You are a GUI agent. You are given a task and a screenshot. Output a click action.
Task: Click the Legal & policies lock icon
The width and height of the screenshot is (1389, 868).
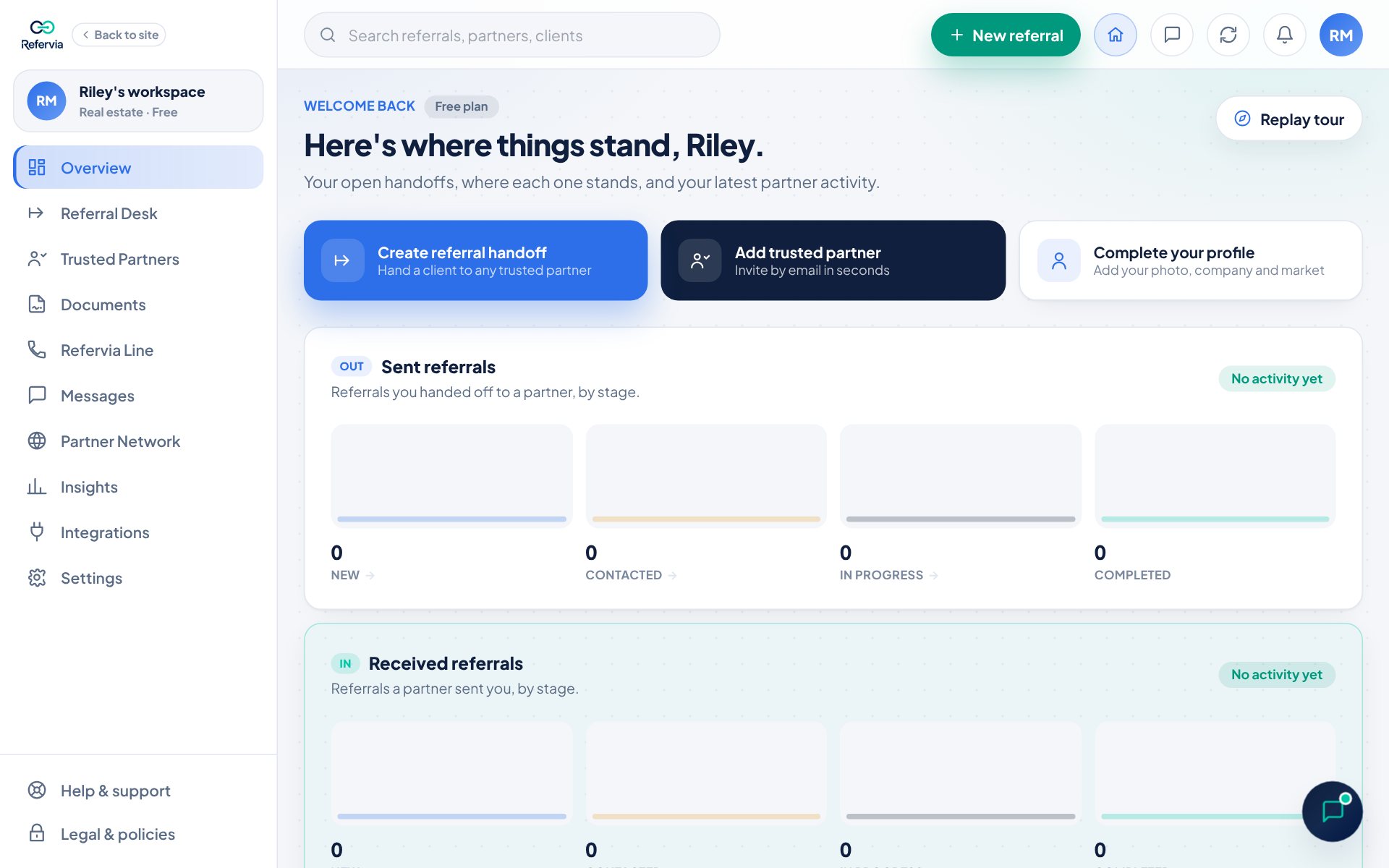coord(36,833)
